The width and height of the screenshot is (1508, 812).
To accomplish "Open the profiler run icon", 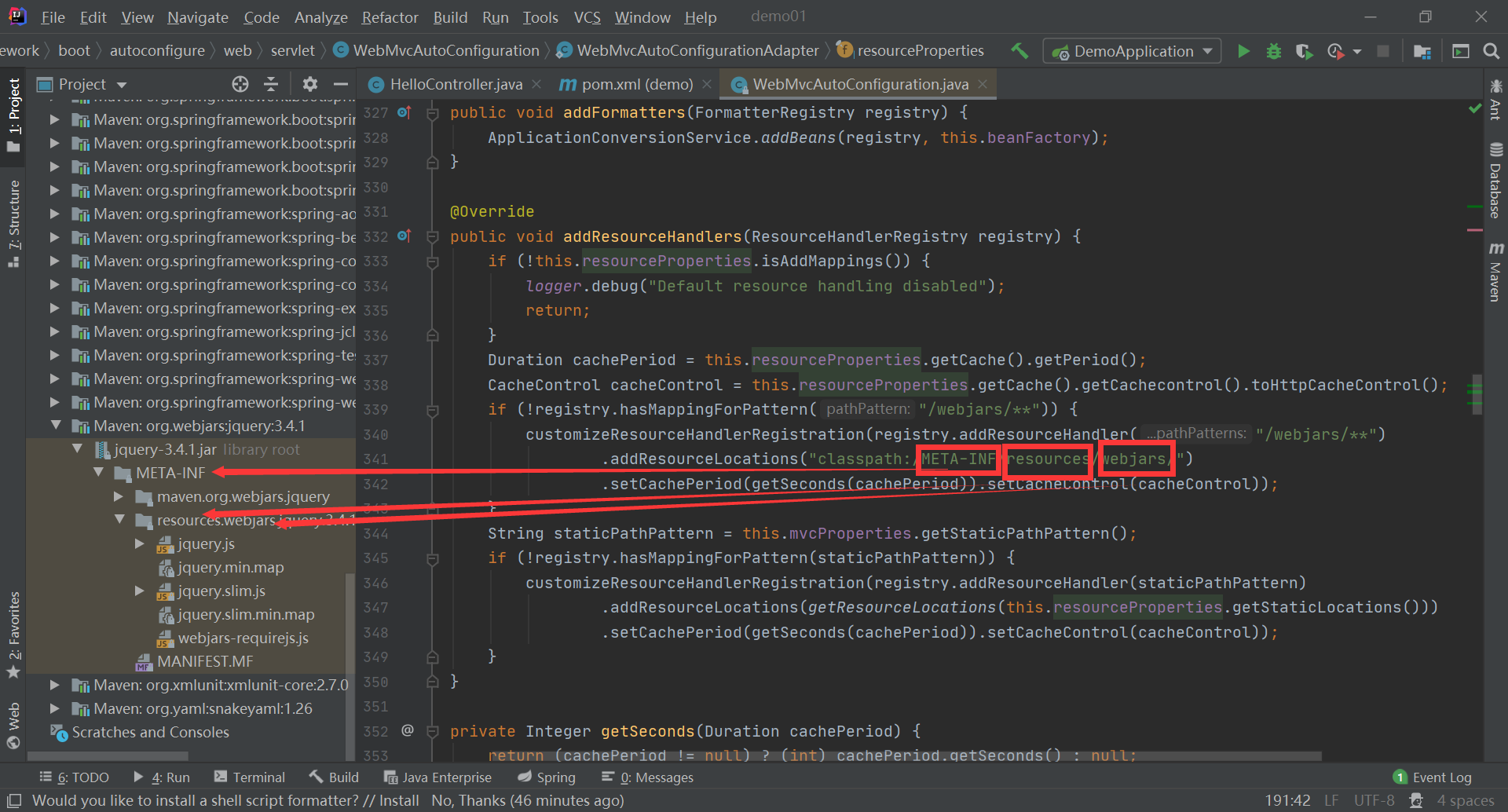I will click(x=1336, y=51).
